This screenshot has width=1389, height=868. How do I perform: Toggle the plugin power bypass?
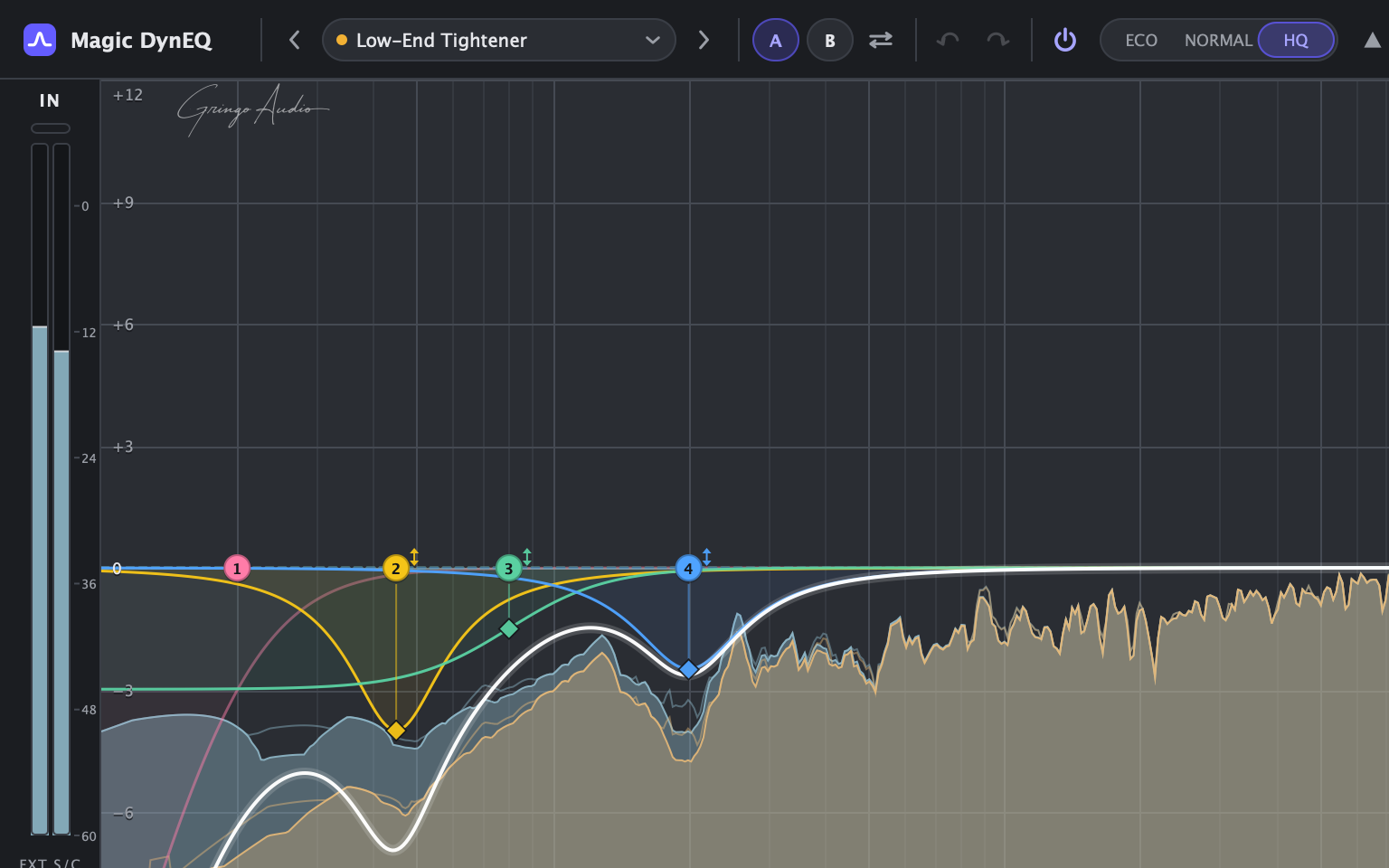coord(1065,40)
